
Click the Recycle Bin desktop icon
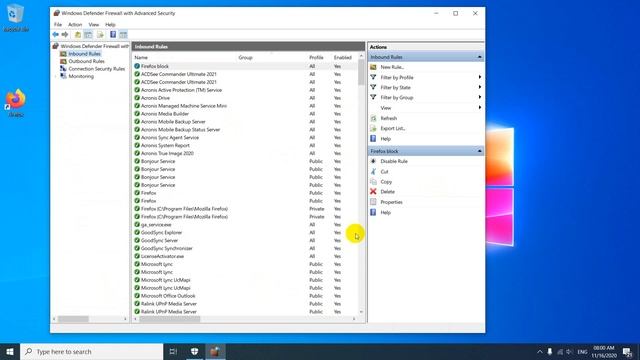(16, 14)
